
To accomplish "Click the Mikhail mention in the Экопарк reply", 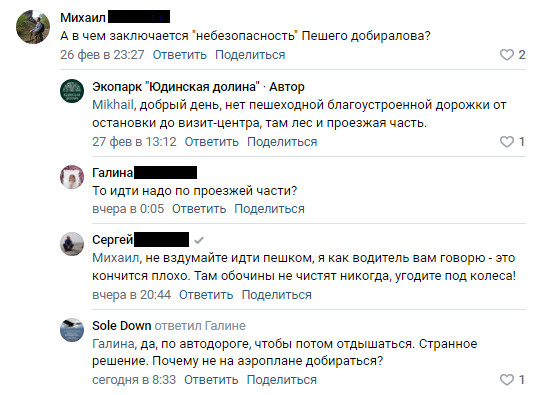I will tap(113, 105).
